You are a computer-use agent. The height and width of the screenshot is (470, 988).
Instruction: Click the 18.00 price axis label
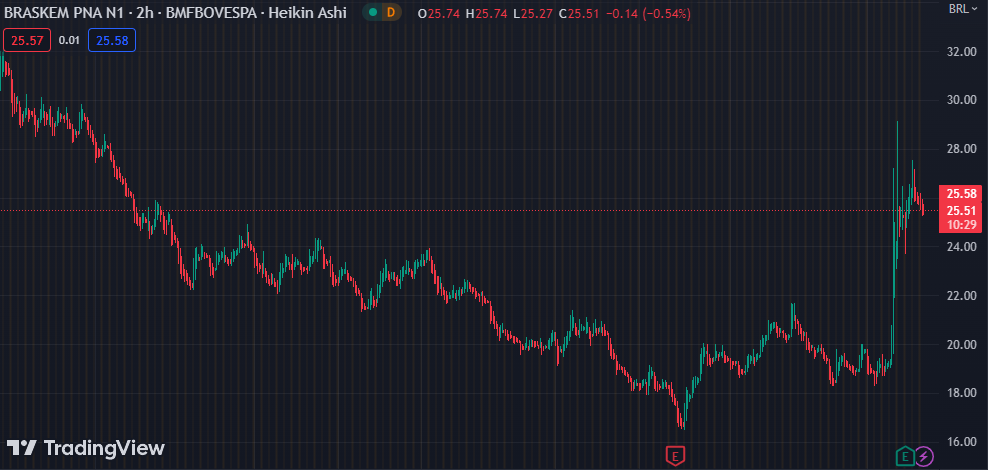[961, 393]
